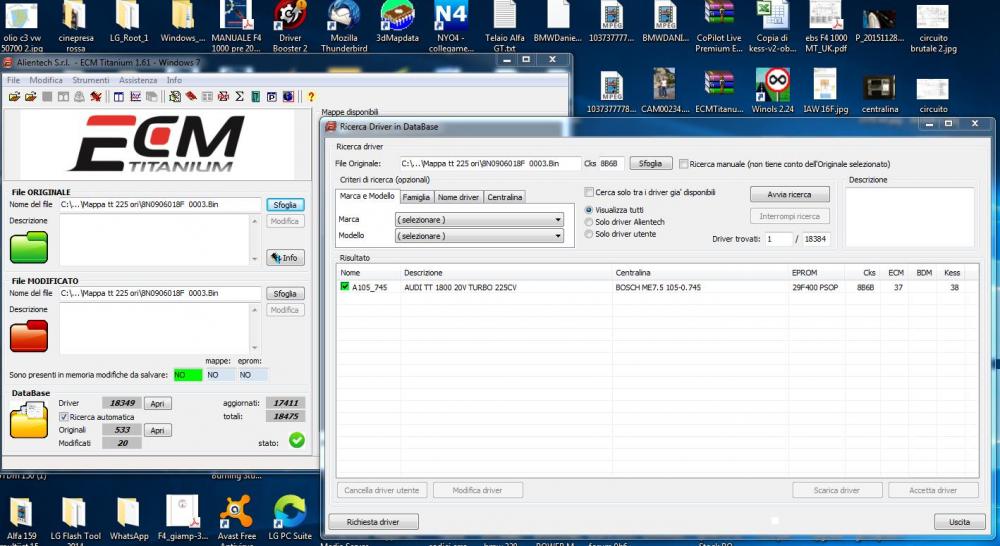Click the Uscita button
This screenshot has width=1000, height=546.
959,522
